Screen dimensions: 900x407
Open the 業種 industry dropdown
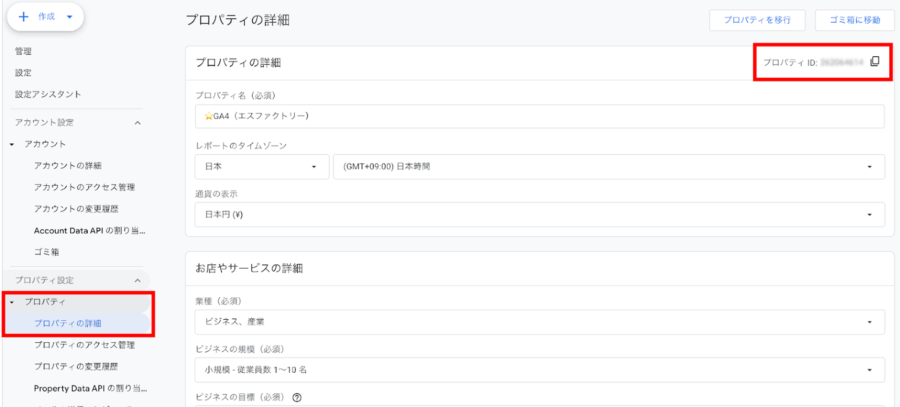point(540,322)
